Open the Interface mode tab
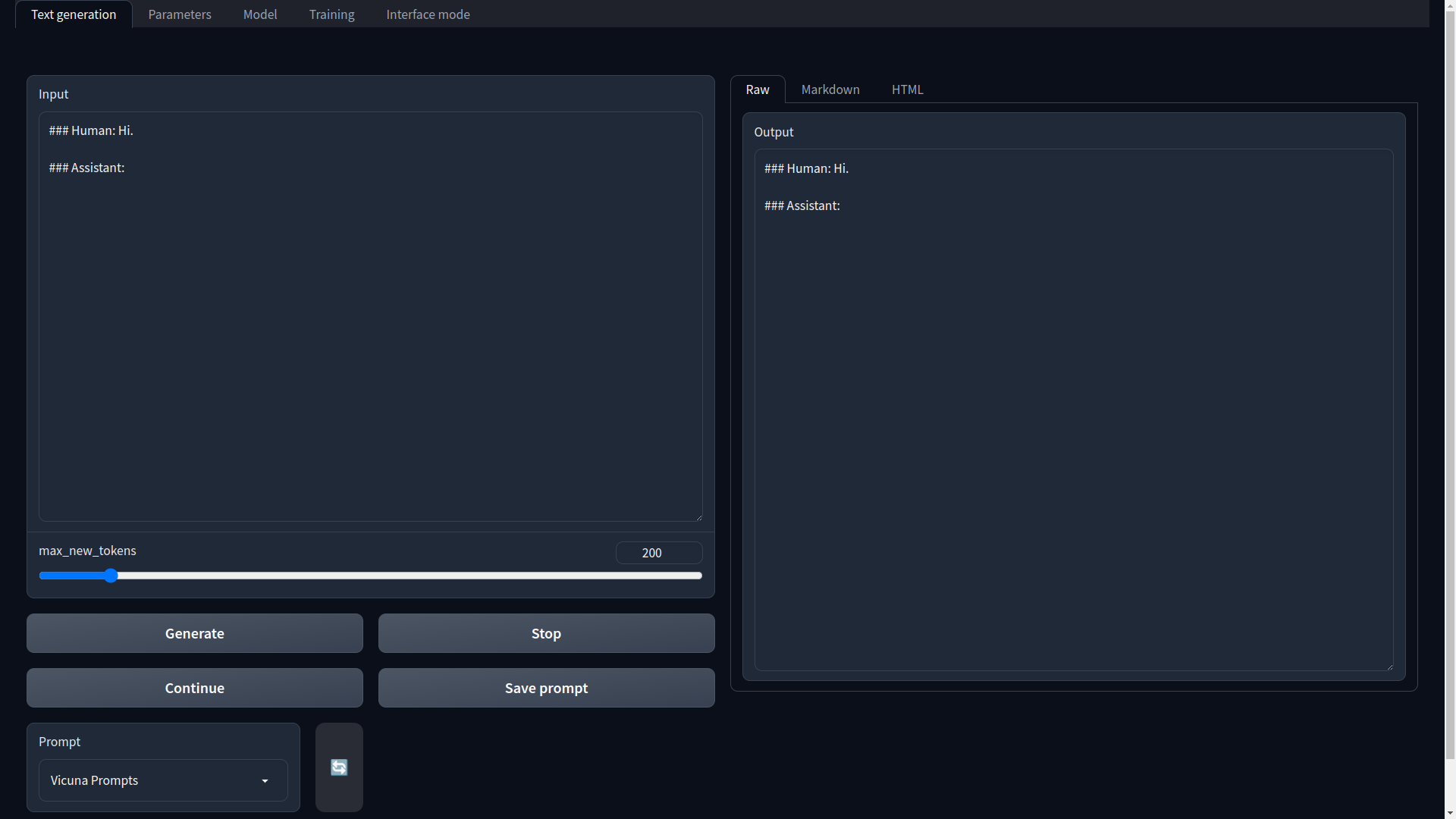 coord(428,14)
